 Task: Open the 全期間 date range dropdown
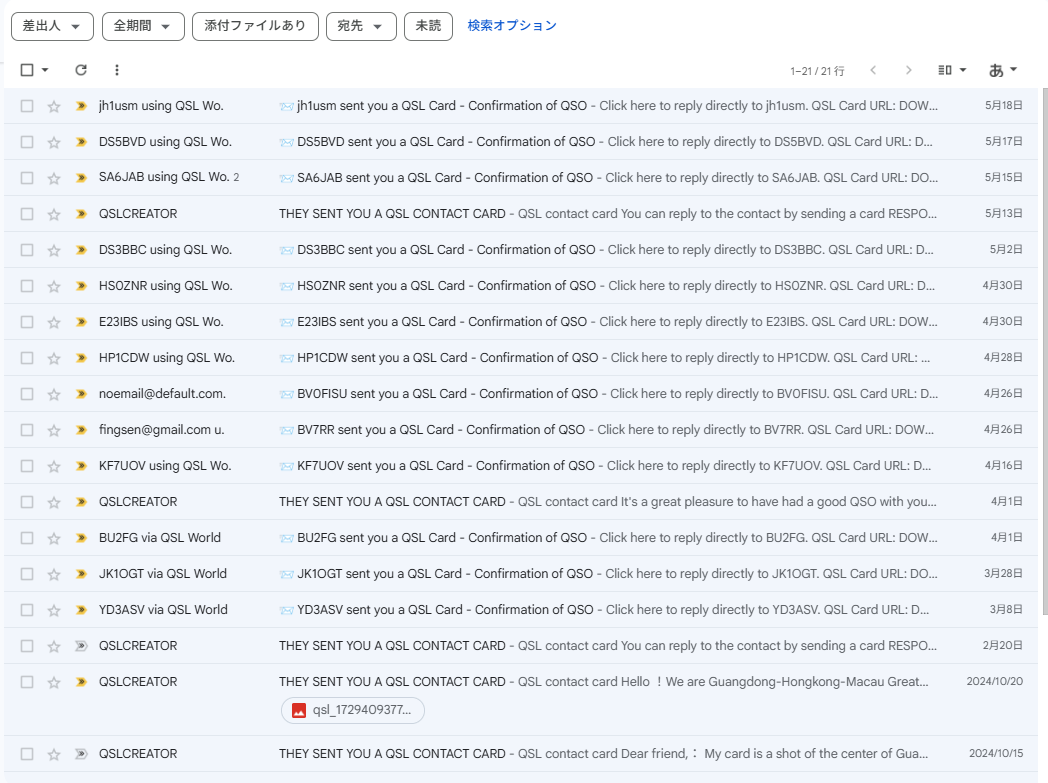[x=143, y=26]
